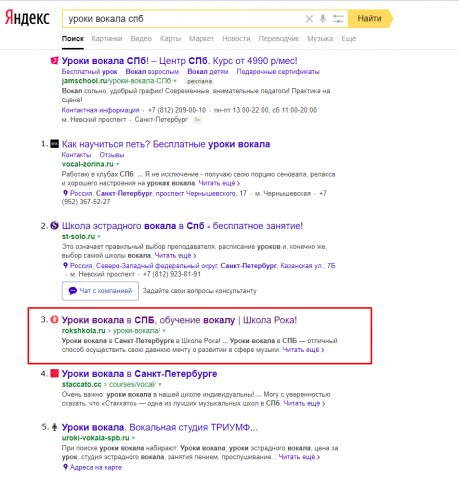Open Казанская ул., 7Б address link
Screen dimensions: 459x480
tap(203, 266)
